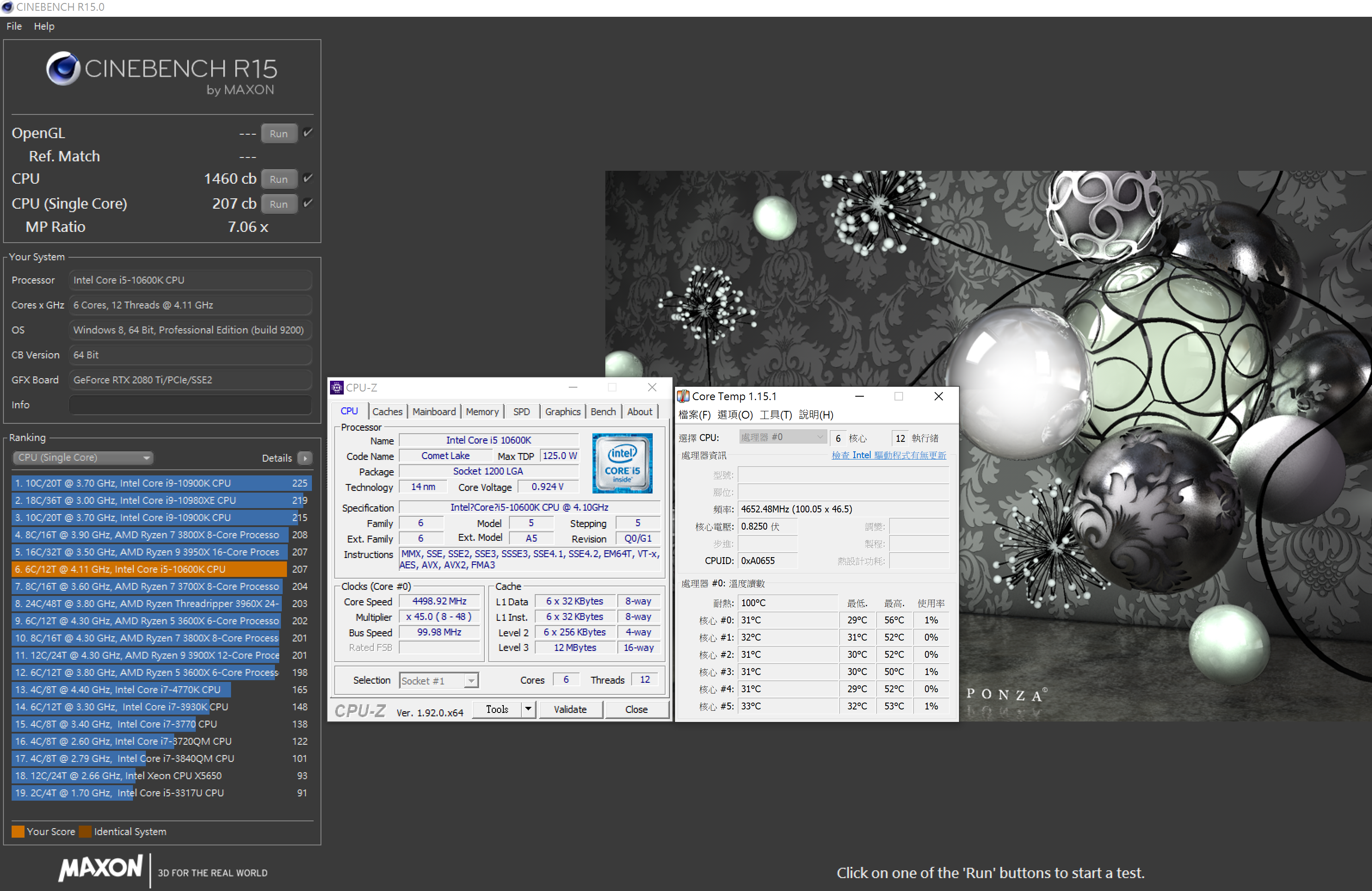This screenshot has height=891, width=1372.
Task: Toggle the CPU test checkbox
Action: [x=308, y=178]
